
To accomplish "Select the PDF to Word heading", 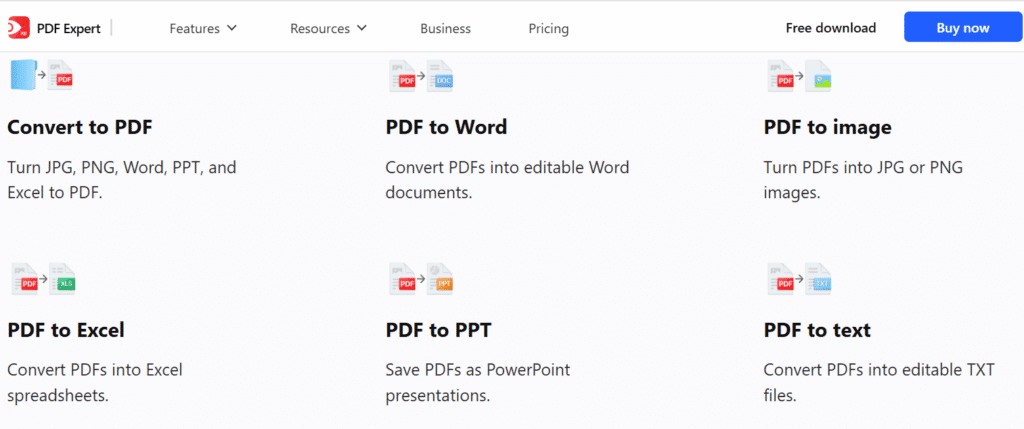I will (x=446, y=127).
